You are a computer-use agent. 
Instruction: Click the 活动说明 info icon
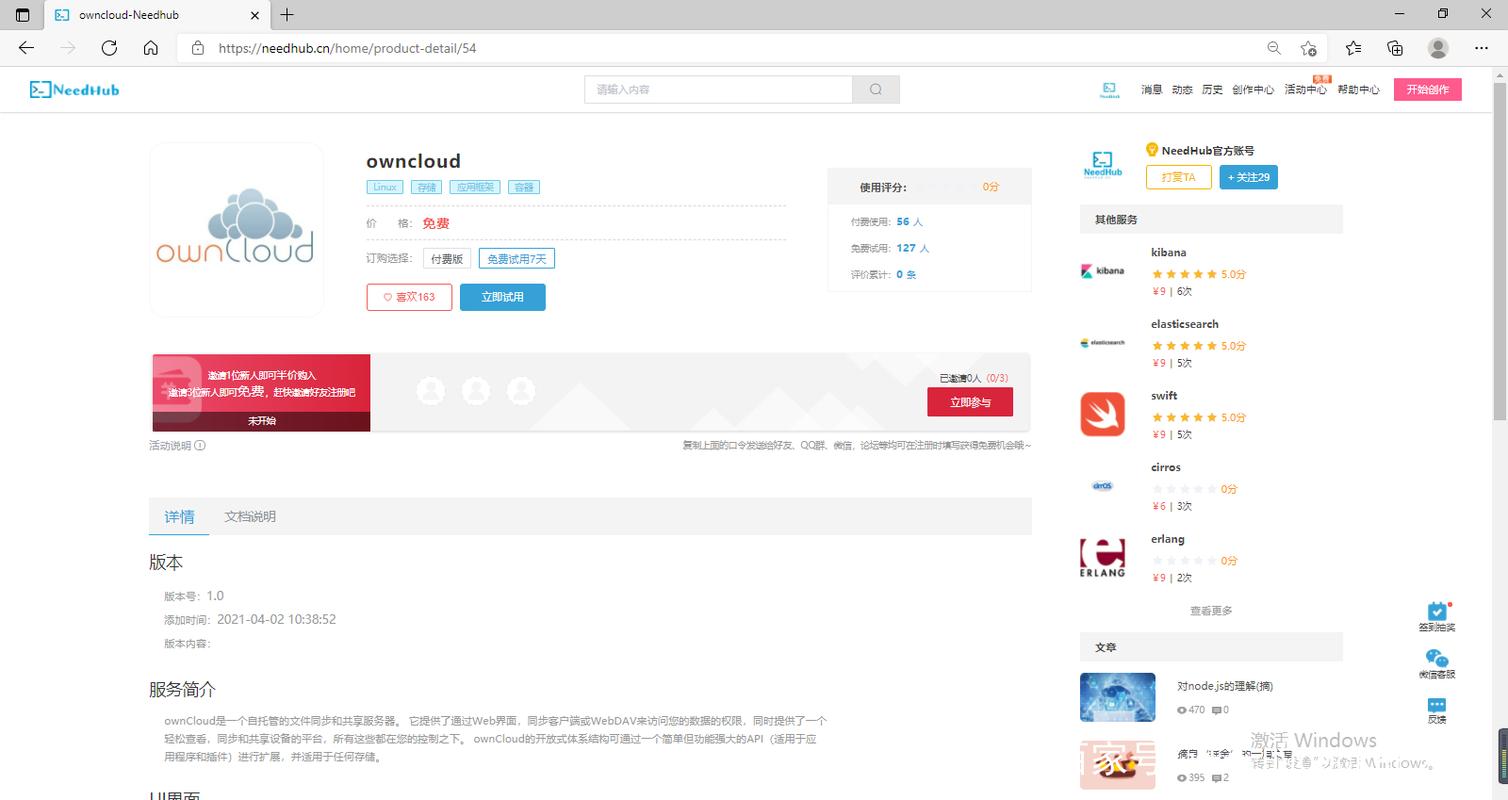200,446
